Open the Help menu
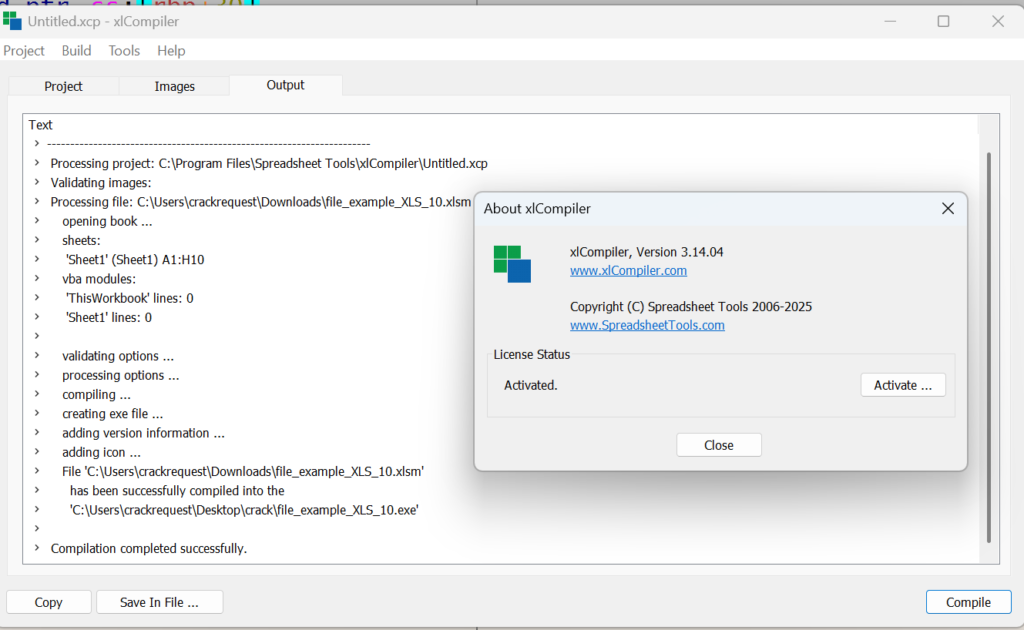This screenshot has height=630, width=1024. point(171,50)
